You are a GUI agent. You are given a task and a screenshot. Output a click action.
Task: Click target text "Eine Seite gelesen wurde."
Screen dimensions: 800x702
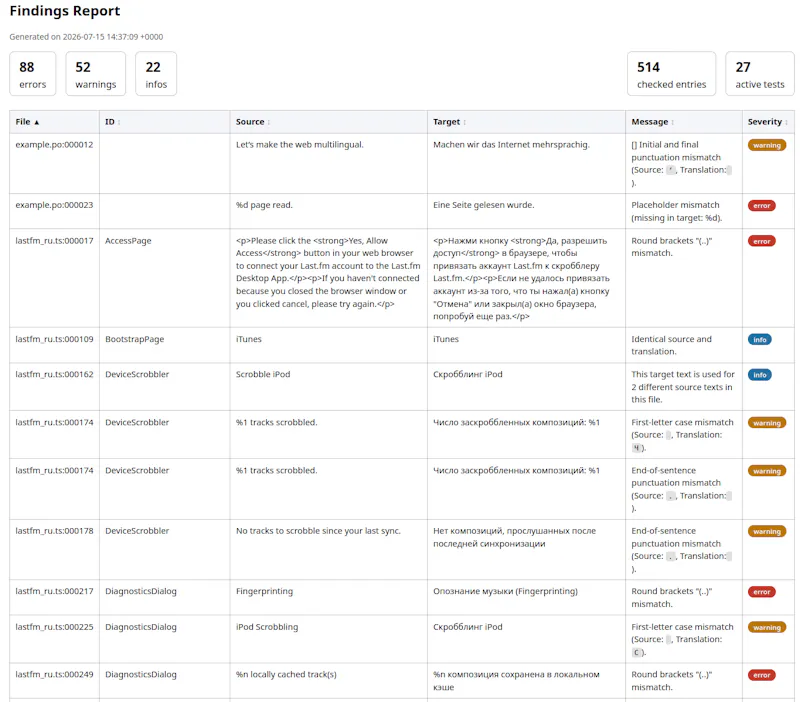pyautogui.click(x=484, y=205)
